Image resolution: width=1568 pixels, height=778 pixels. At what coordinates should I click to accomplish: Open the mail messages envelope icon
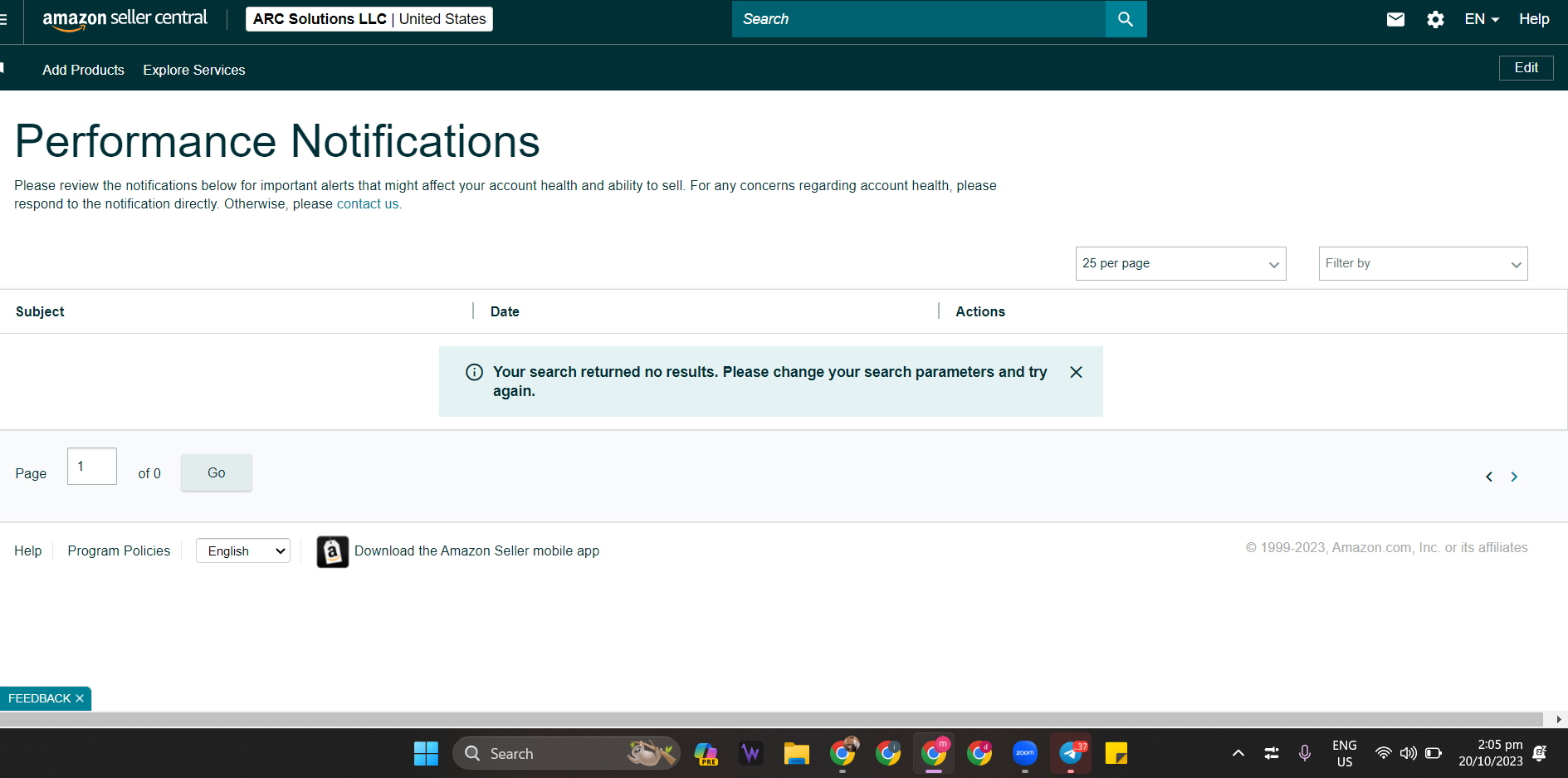pos(1395,19)
